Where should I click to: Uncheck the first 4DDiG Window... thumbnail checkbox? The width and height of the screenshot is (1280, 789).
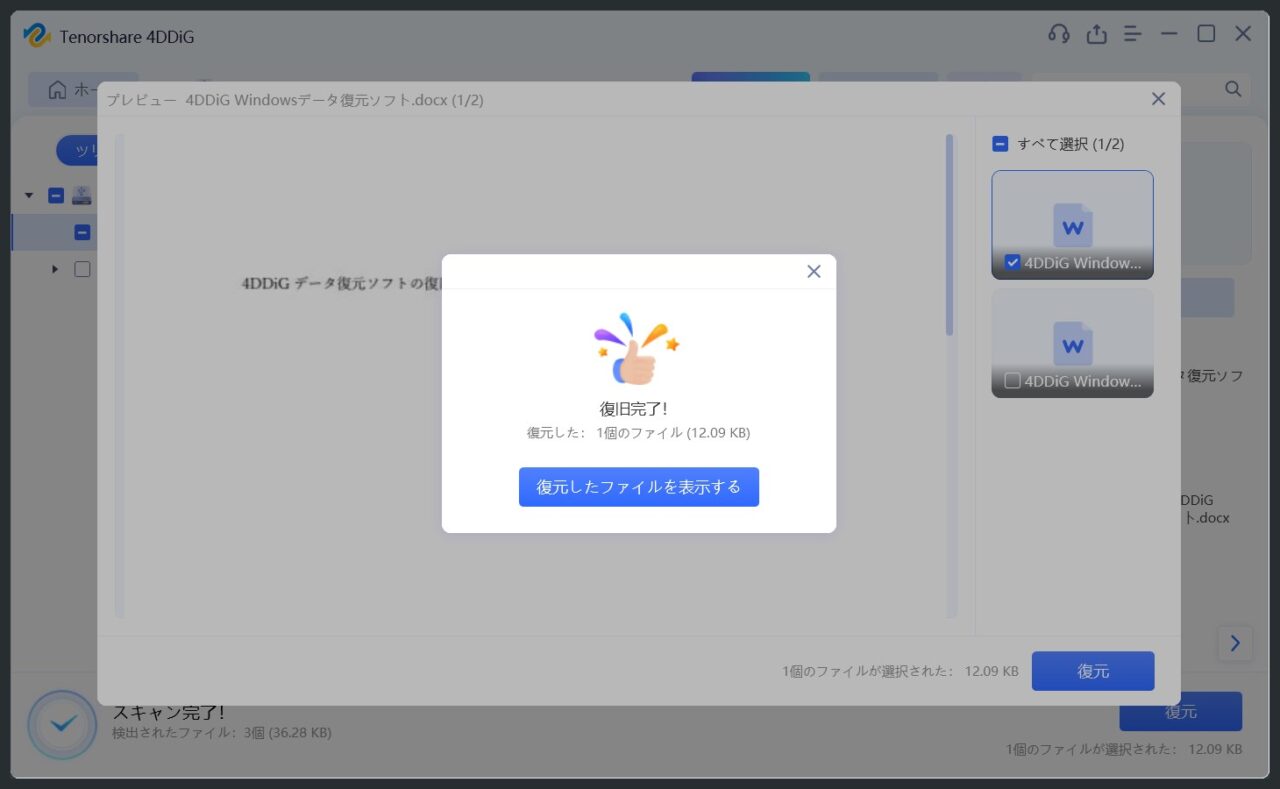pos(1012,263)
